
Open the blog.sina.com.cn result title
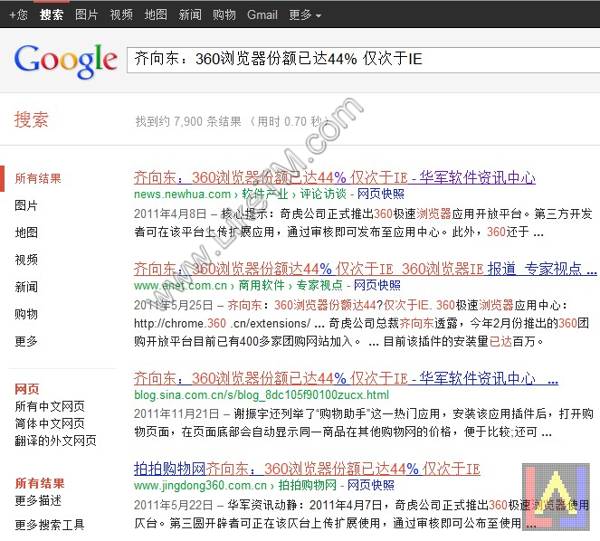coord(346,378)
